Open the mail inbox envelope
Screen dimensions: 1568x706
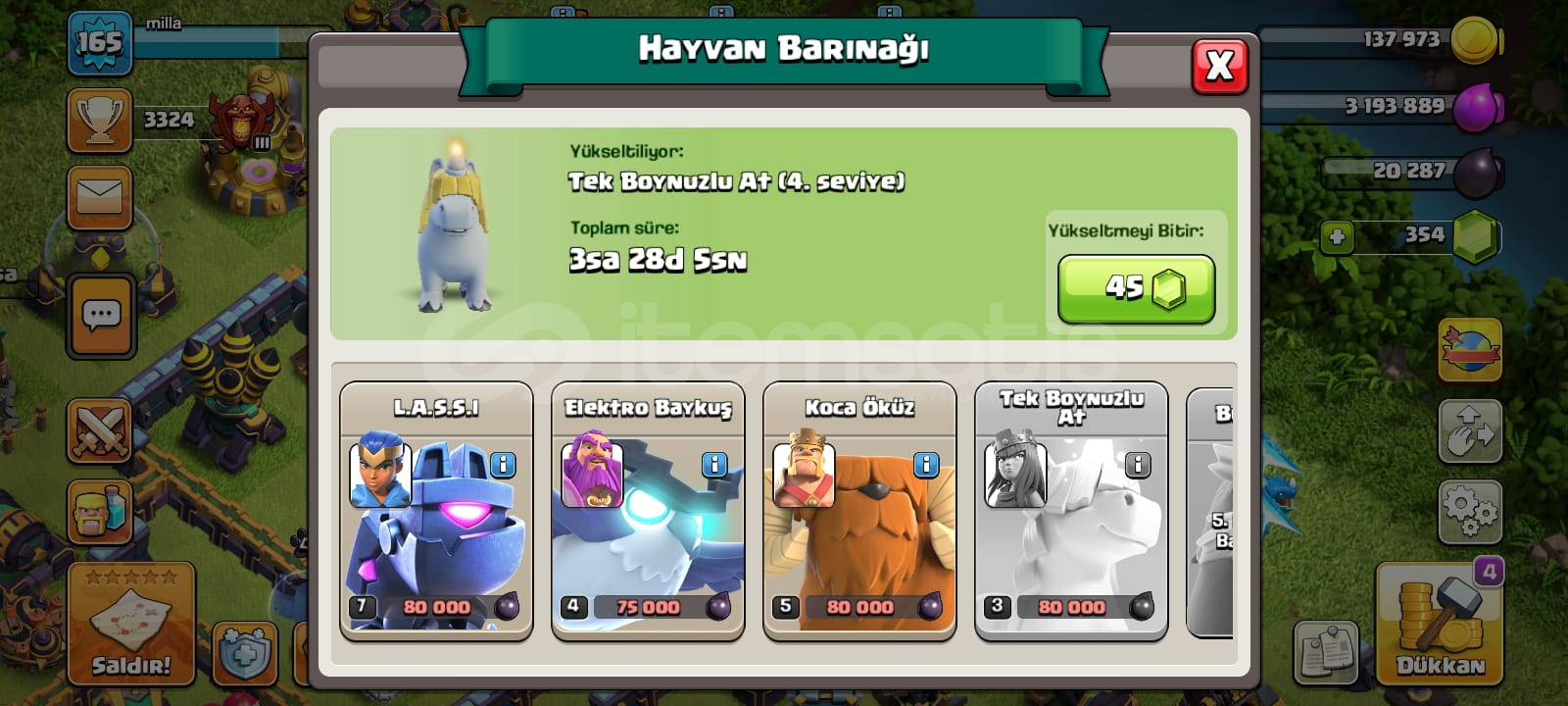point(100,197)
